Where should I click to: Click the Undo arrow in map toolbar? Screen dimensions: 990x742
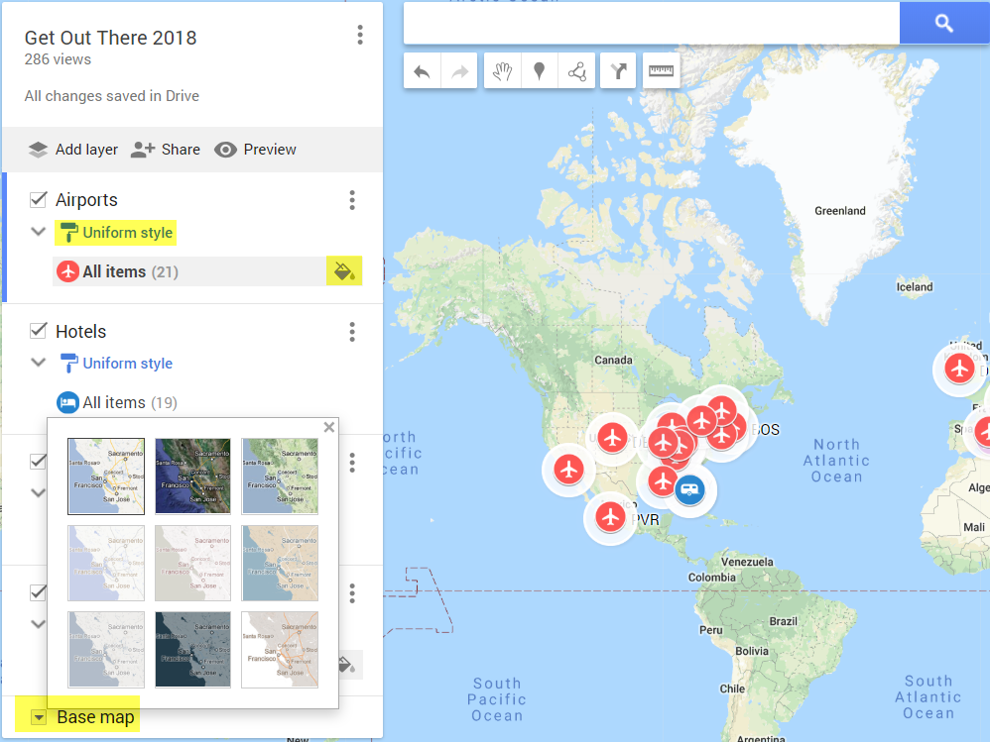(x=422, y=71)
